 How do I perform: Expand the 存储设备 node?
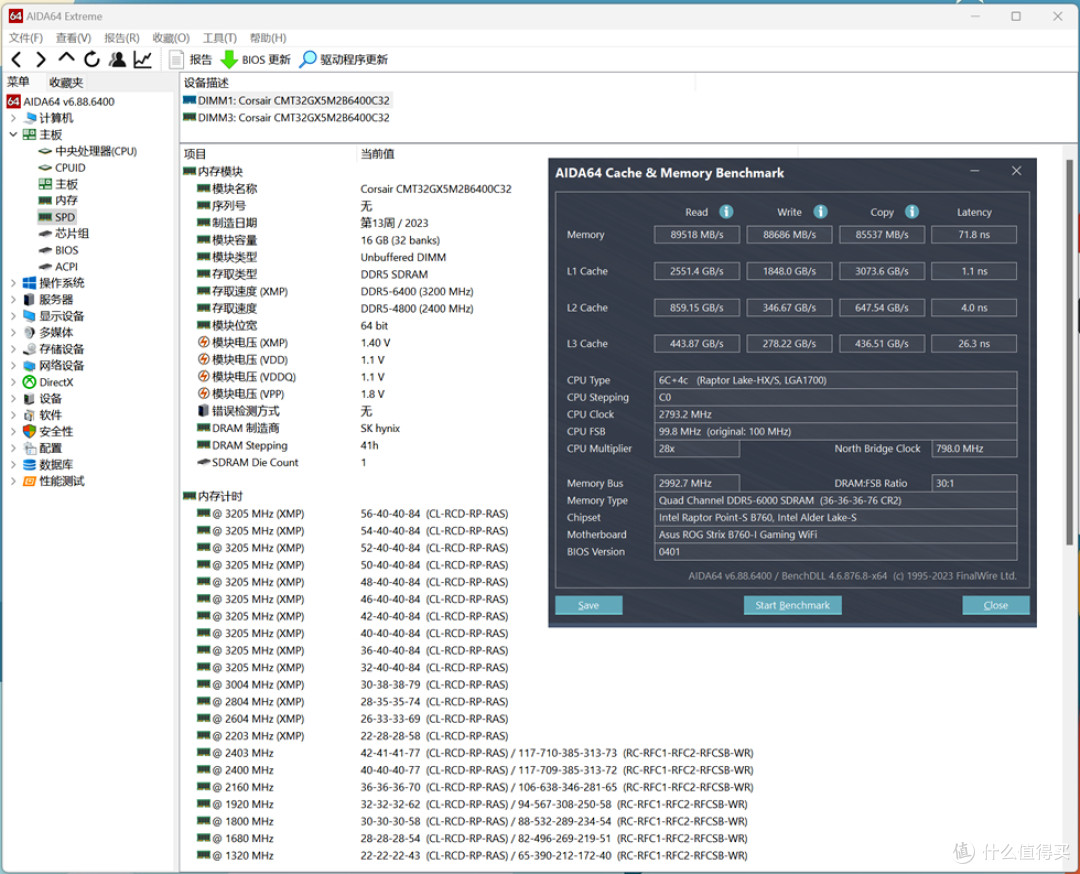[x=13, y=349]
